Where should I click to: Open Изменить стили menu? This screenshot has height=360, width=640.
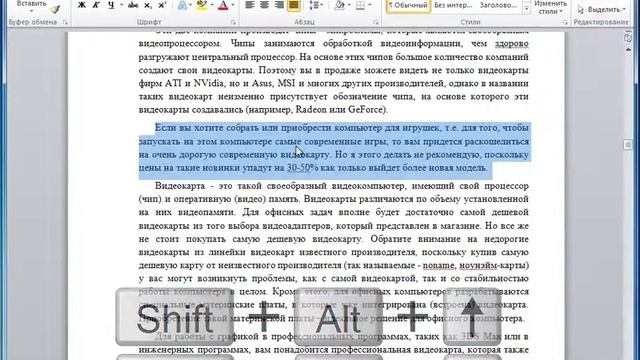pos(551,7)
